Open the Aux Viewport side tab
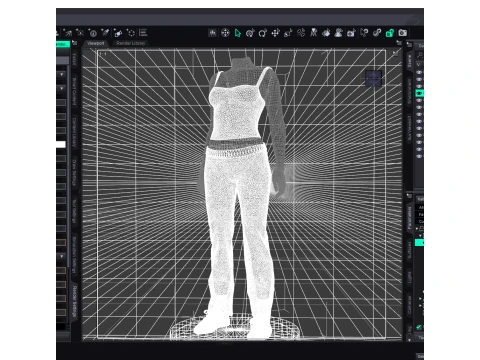 [x=409, y=128]
